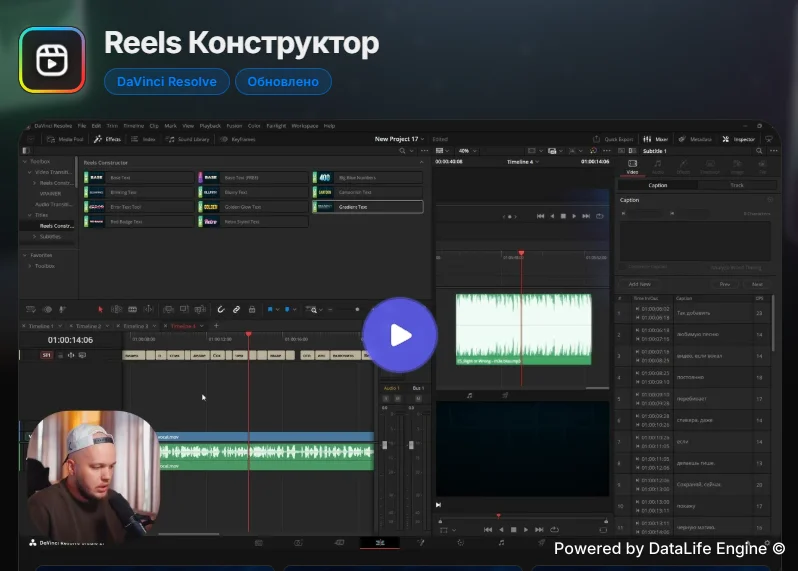Open the Media Pool panel
This screenshot has height=571, width=798.
65,139
